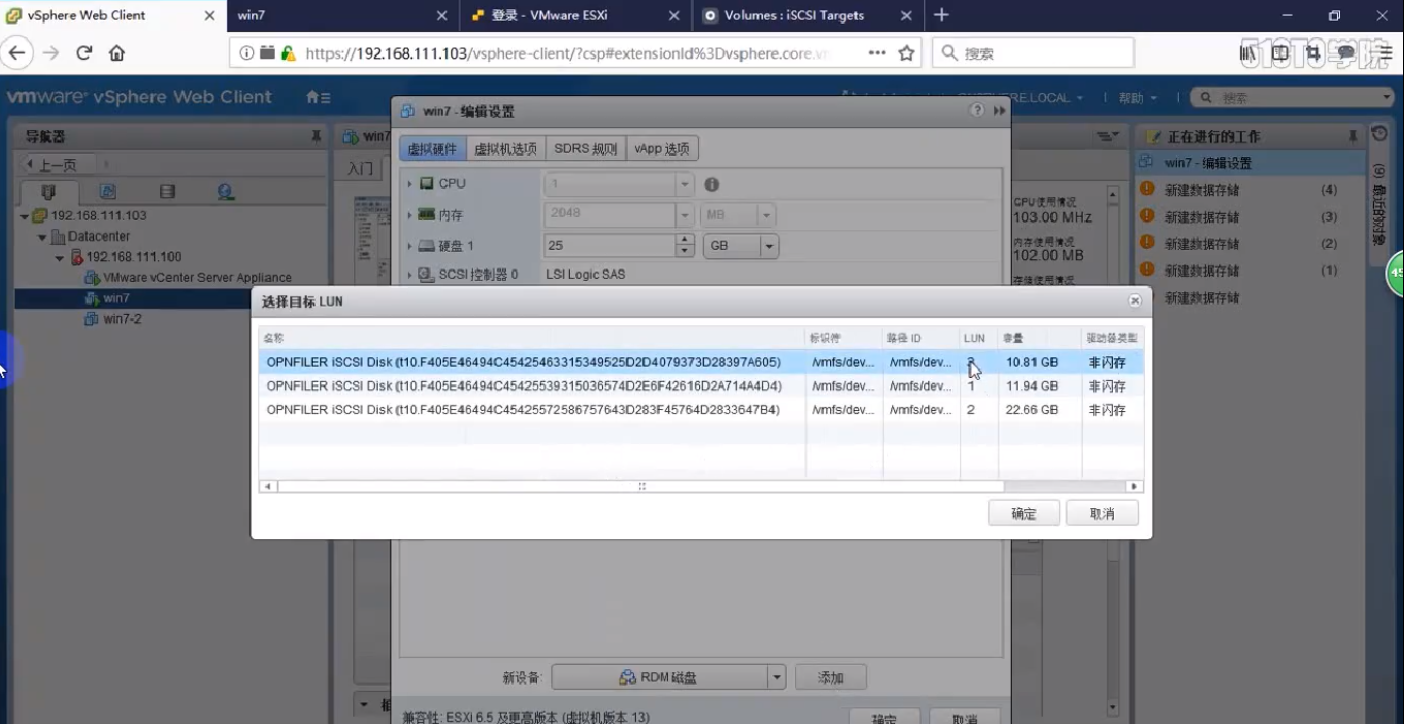Sort LUN list by 容量 column header

click(x=1039, y=338)
